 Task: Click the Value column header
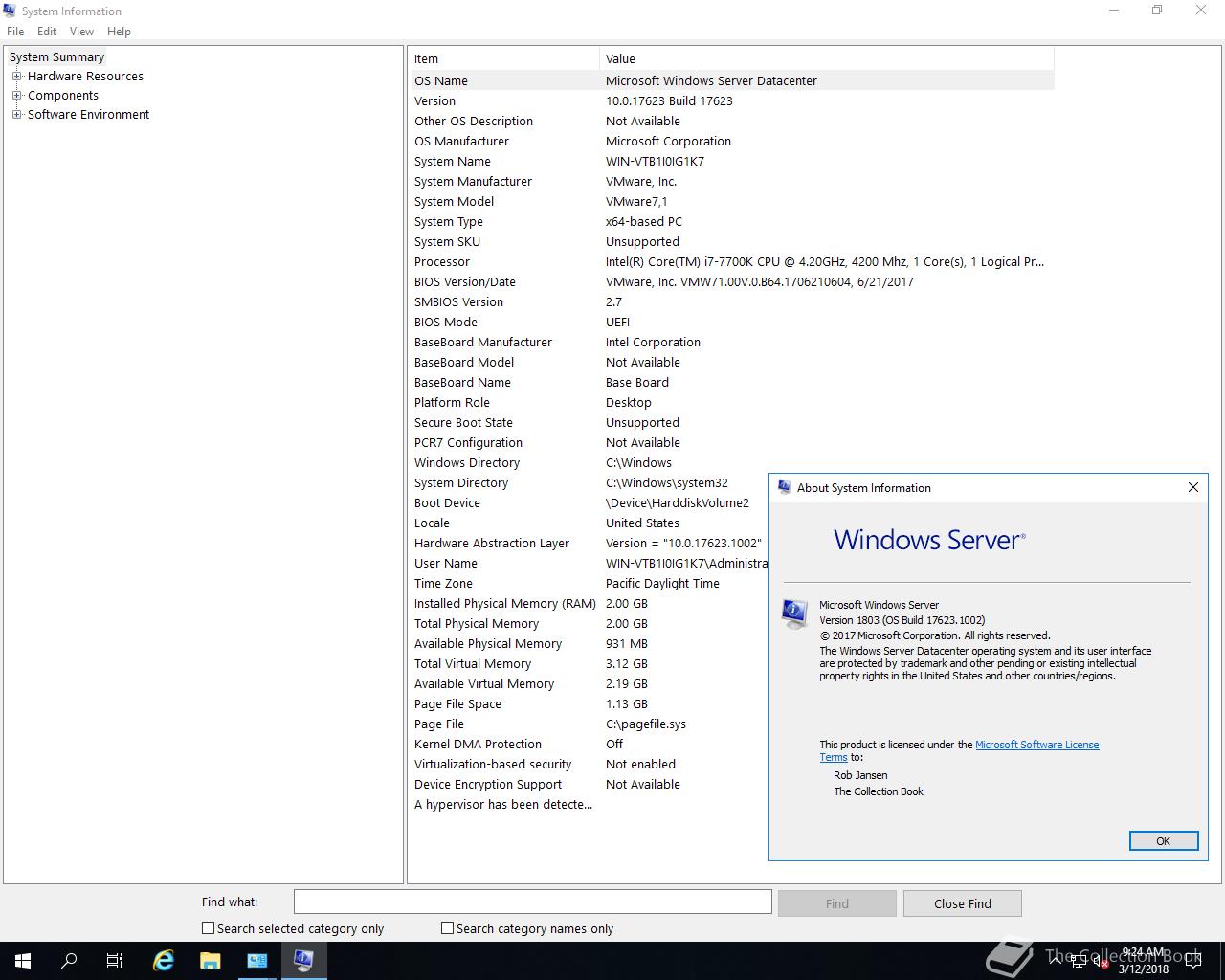coord(827,58)
